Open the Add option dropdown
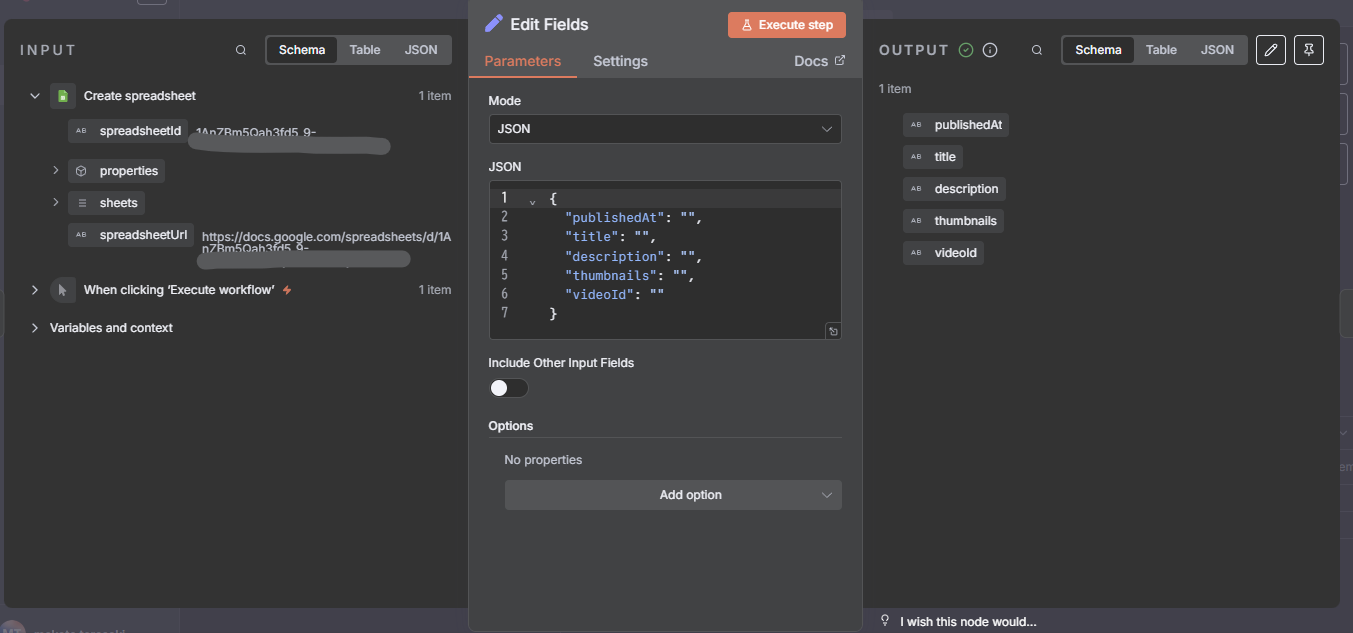This screenshot has width=1353, height=633. point(673,495)
